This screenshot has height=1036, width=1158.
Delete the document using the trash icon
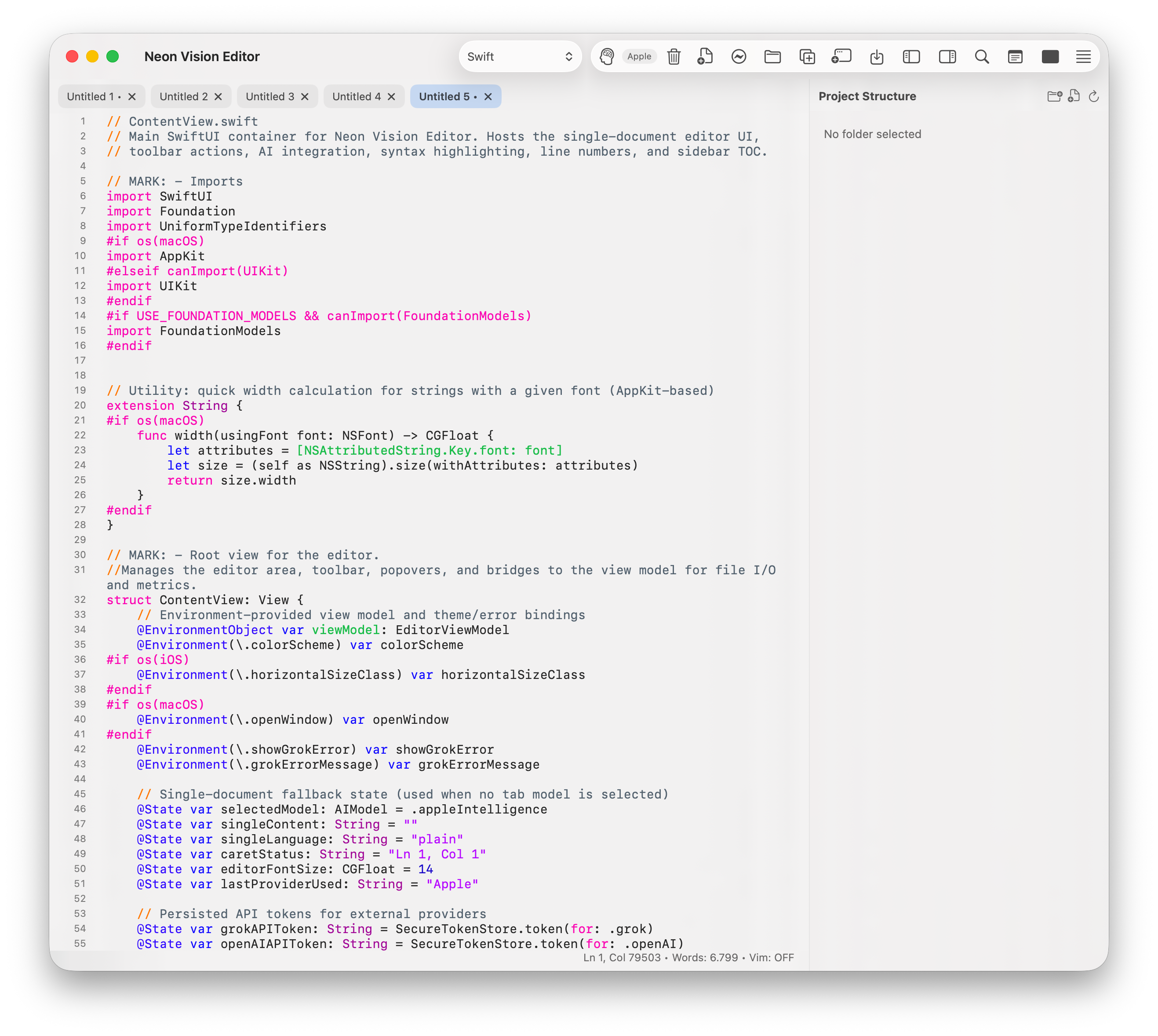click(x=674, y=56)
